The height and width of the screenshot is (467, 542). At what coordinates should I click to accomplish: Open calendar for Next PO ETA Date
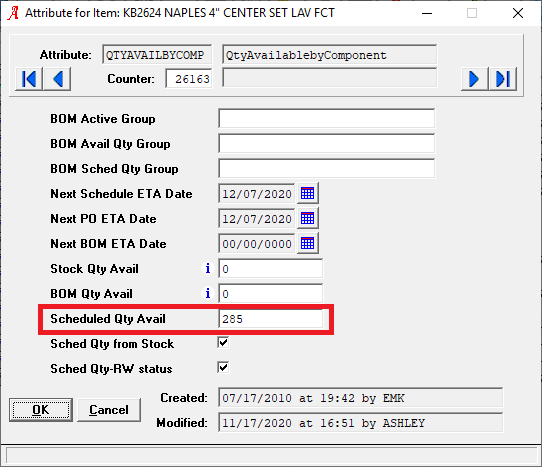[x=308, y=218]
